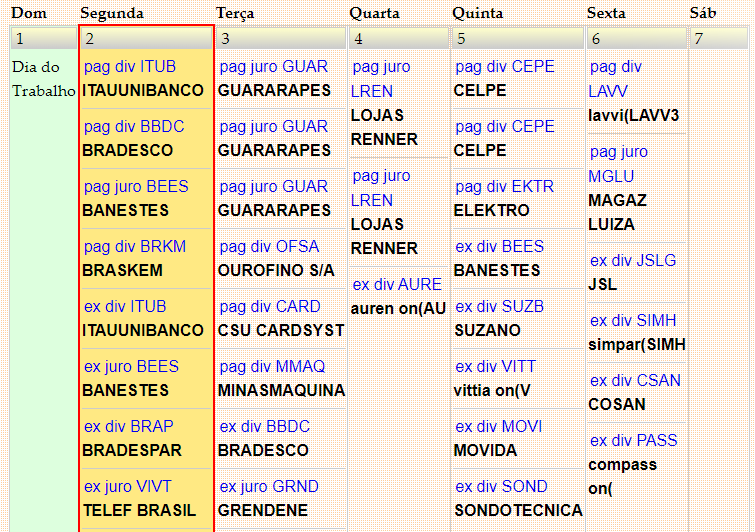Open 'pag juro BEES' event
The image size is (755, 532).
tap(136, 187)
